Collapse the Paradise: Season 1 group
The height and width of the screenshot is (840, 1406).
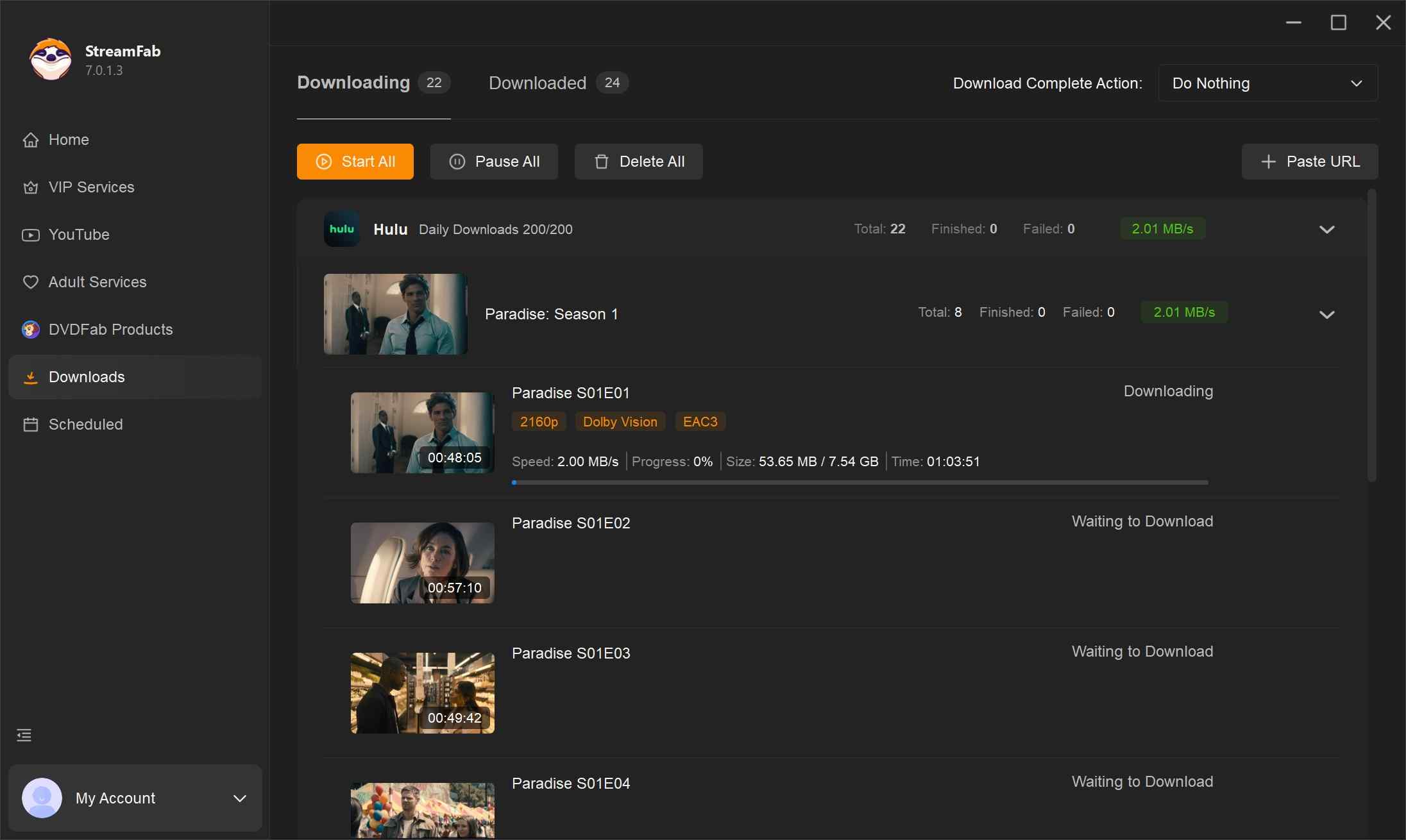click(1327, 314)
